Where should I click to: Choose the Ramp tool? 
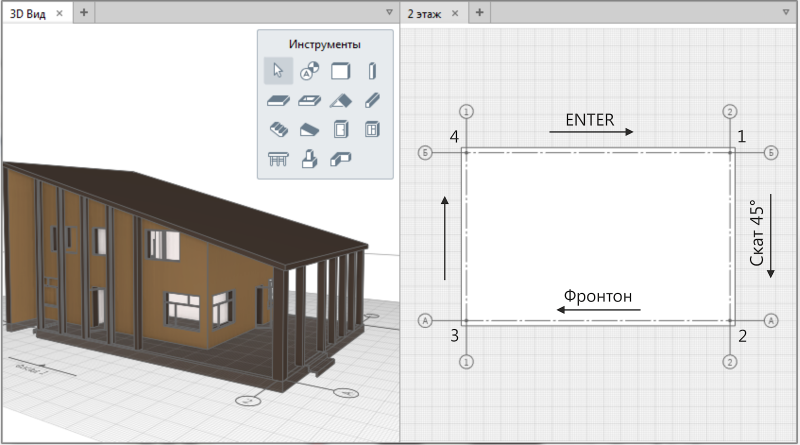point(309,130)
